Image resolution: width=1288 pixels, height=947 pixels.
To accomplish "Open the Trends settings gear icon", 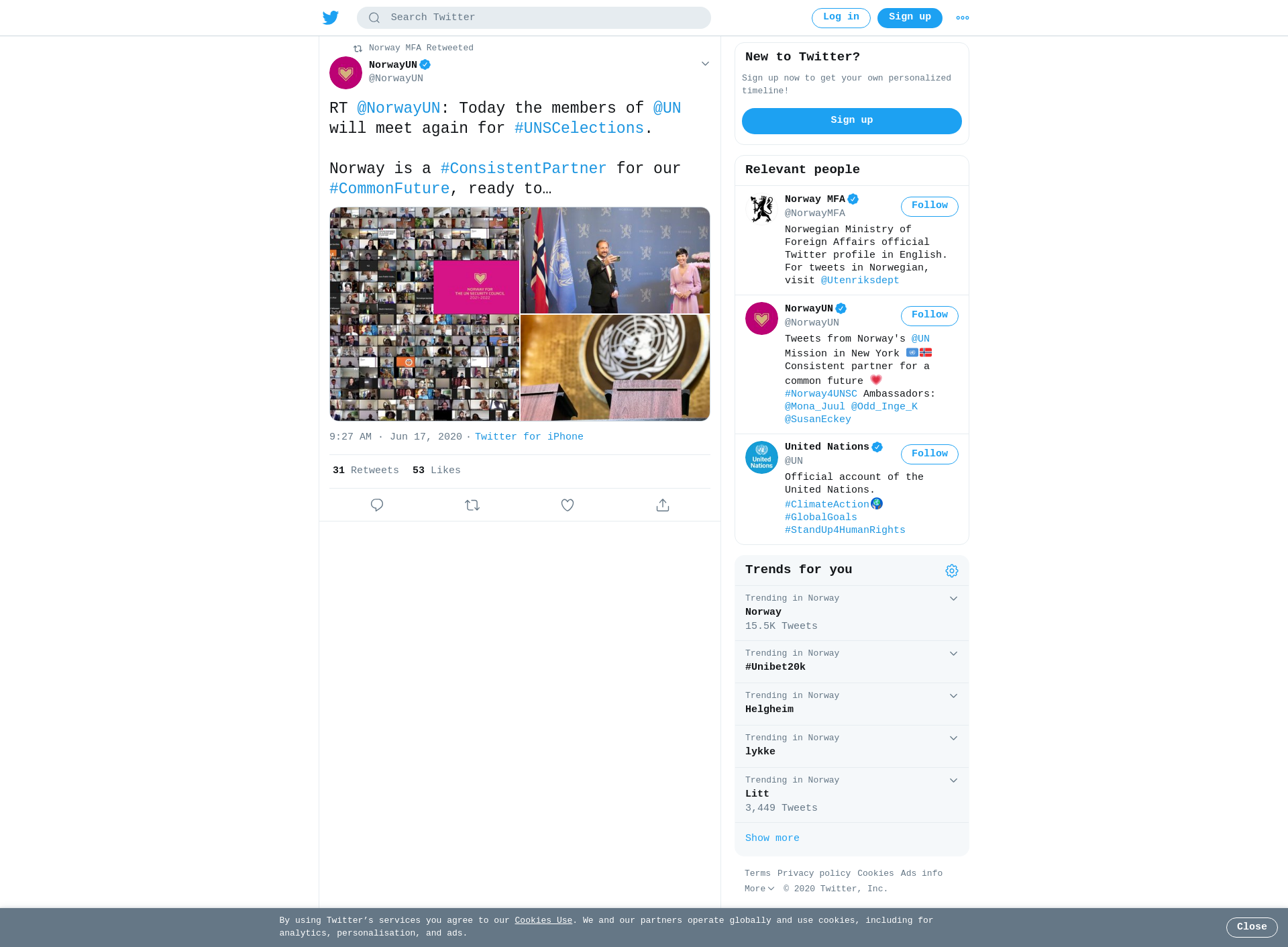I will tap(952, 570).
